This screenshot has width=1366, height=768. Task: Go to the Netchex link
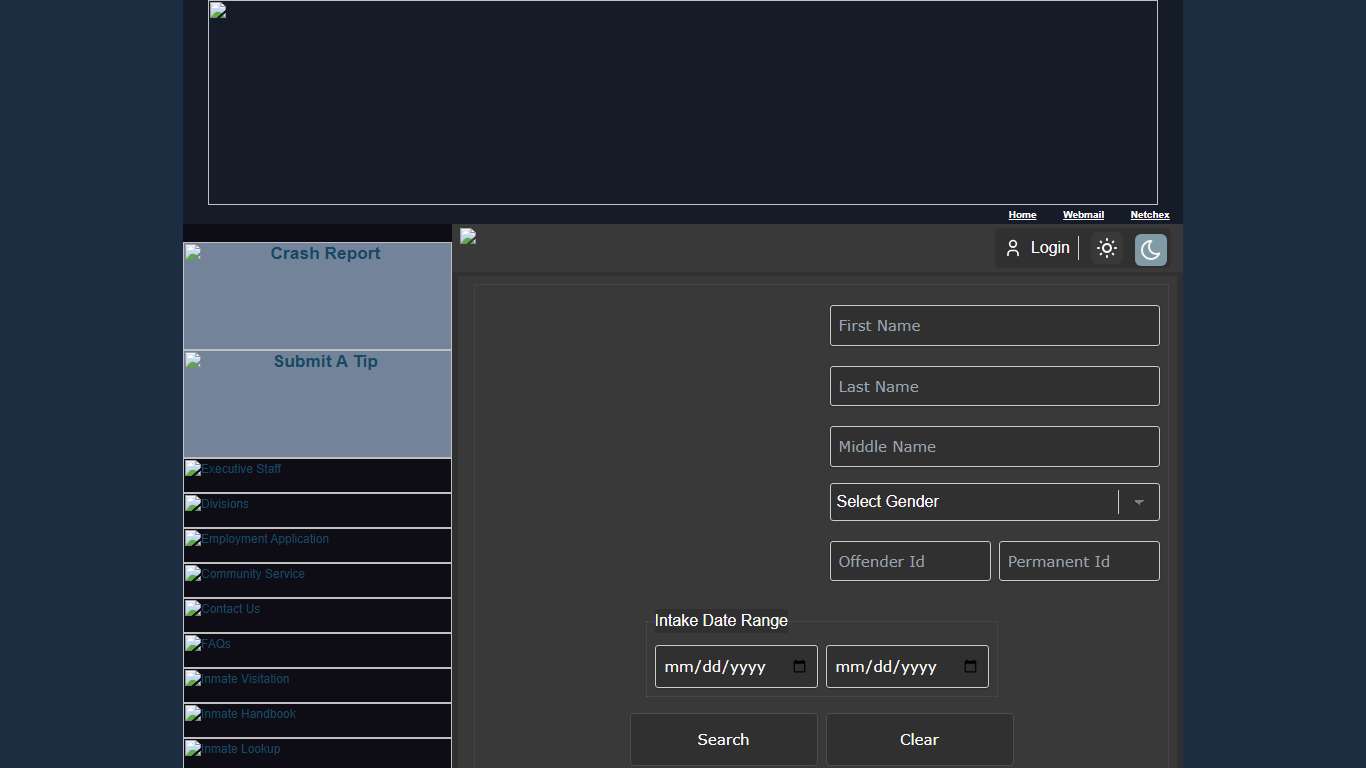(x=1150, y=215)
